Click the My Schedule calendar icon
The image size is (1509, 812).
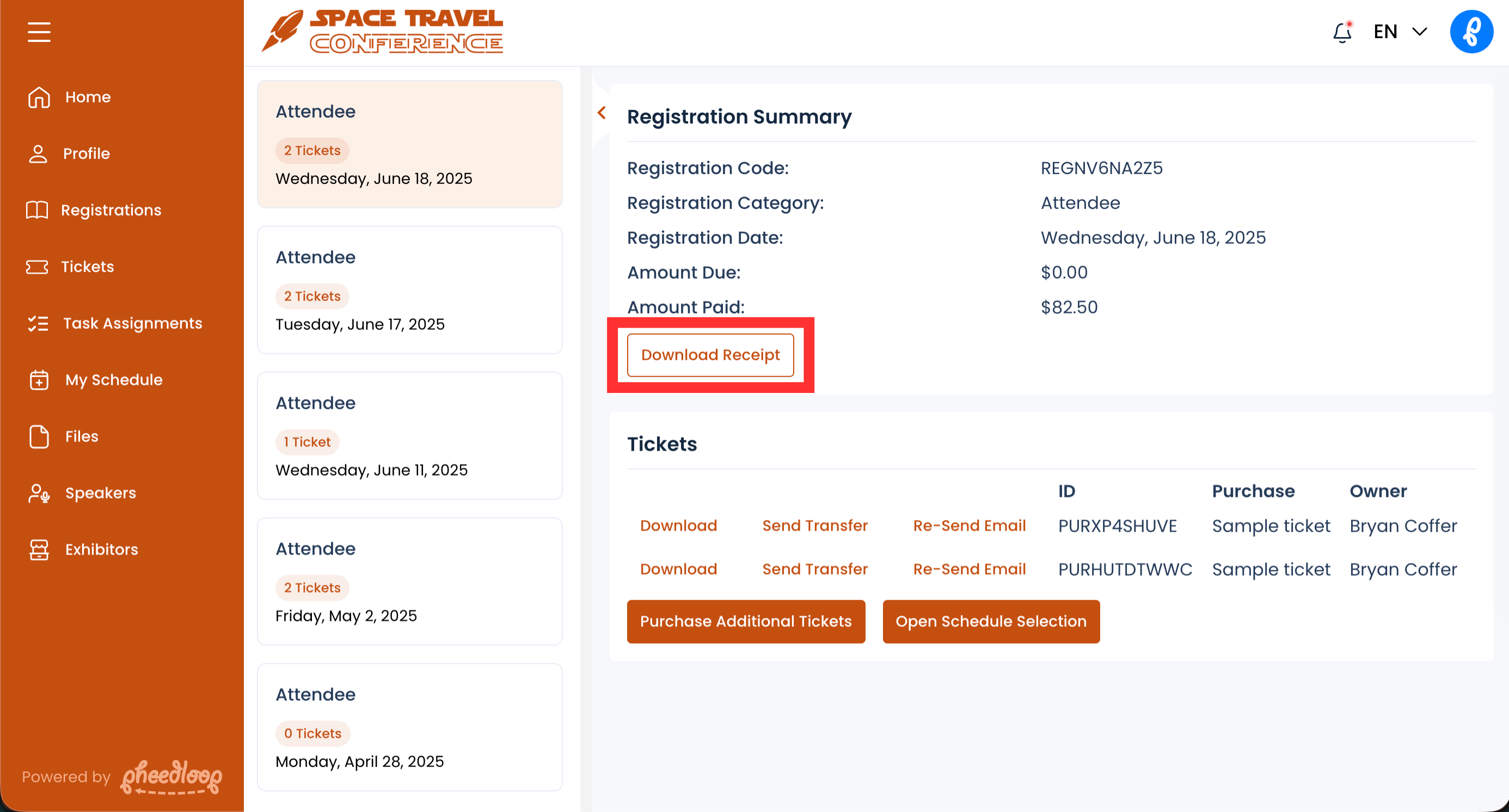coord(39,380)
